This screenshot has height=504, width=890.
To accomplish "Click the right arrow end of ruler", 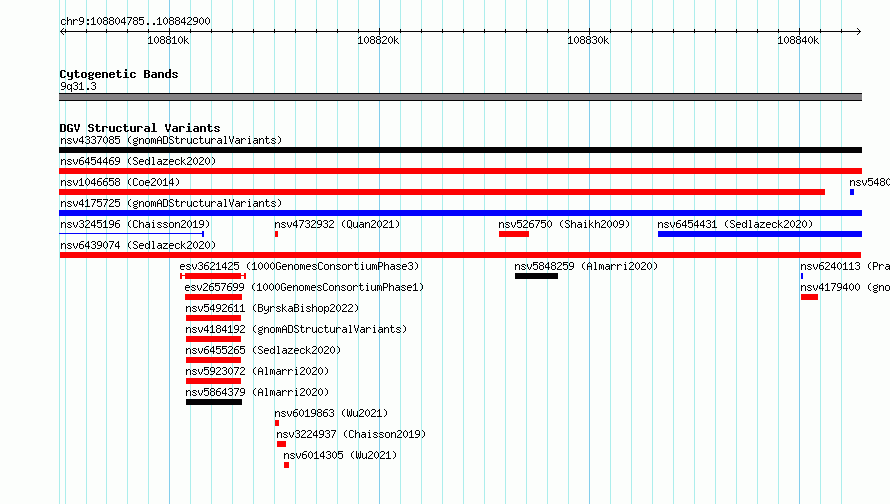I will [858, 31].
